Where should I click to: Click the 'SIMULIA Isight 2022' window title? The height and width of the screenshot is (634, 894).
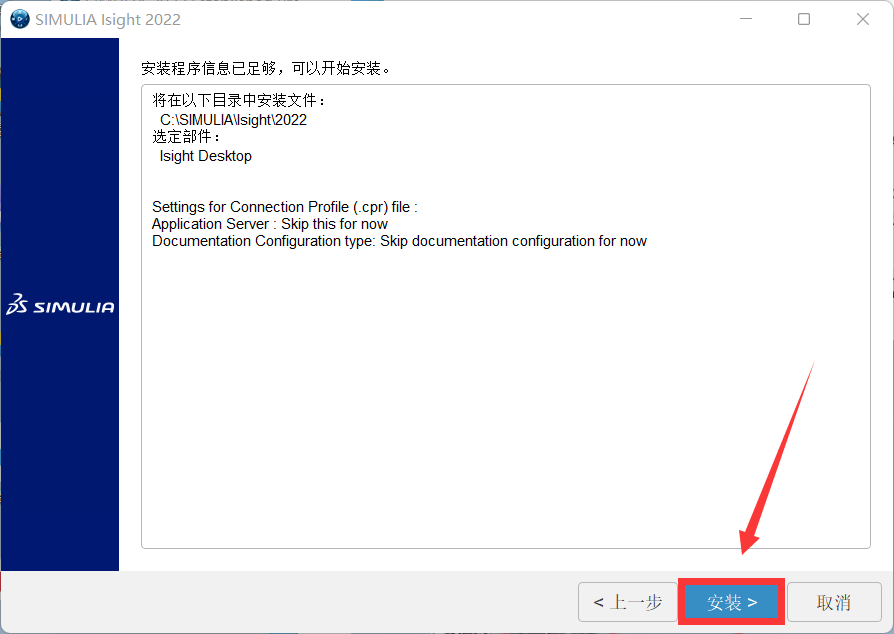(x=108, y=19)
